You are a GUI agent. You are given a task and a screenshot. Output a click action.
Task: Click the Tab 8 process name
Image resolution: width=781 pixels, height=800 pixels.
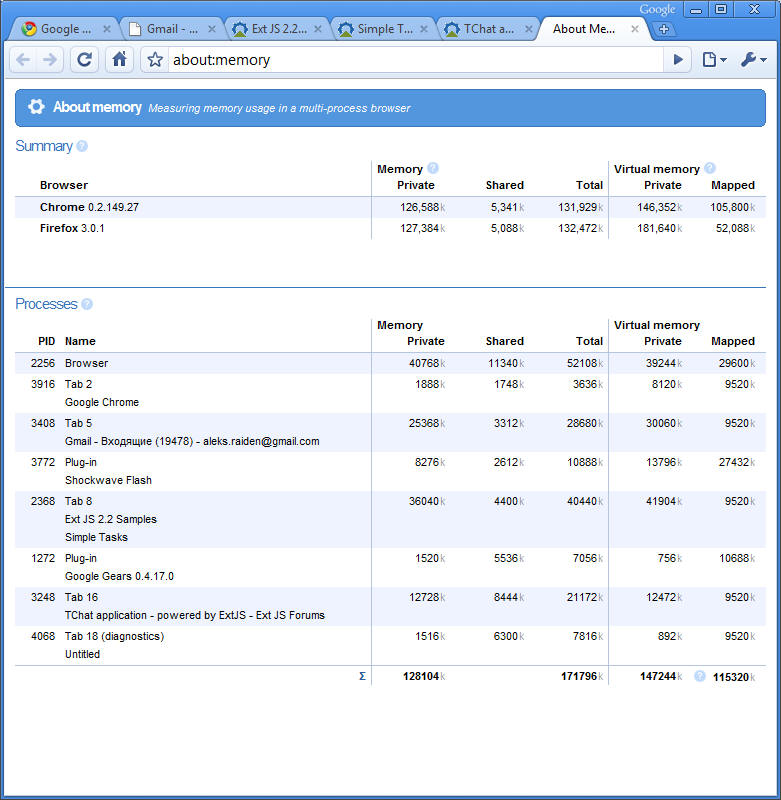pos(79,502)
